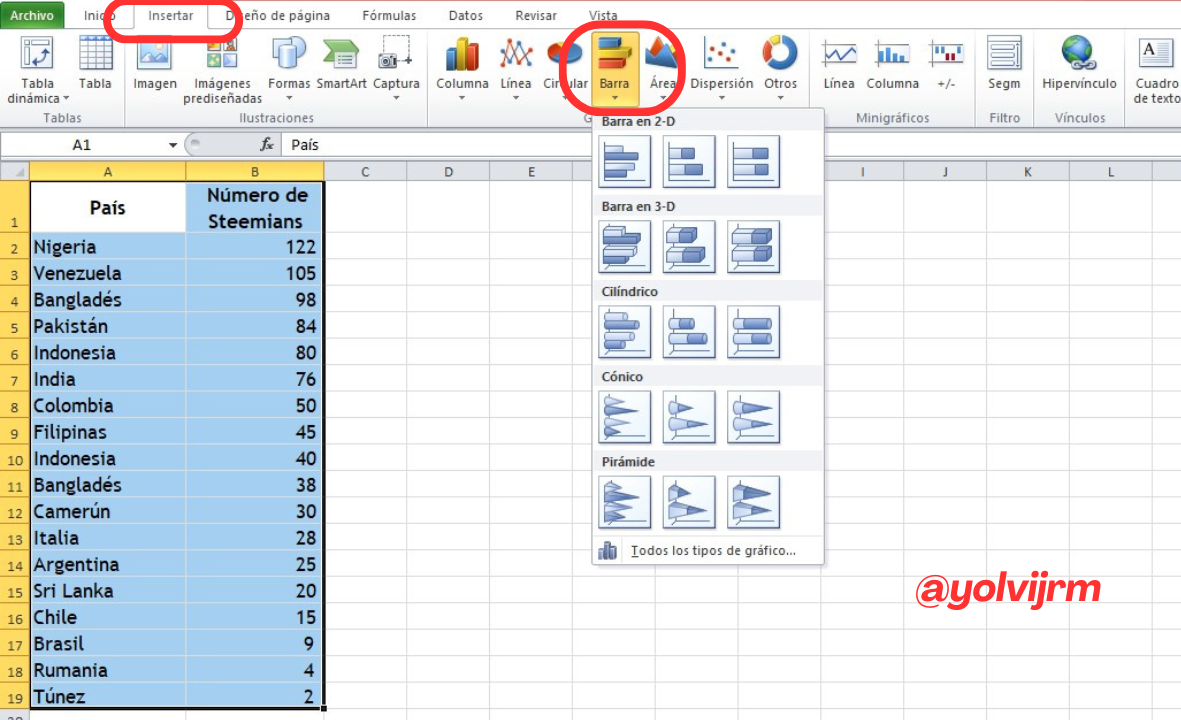Insert a +/- win-loss sparkline
The height and width of the screenshot is (720, 1181).
point(946,64)
